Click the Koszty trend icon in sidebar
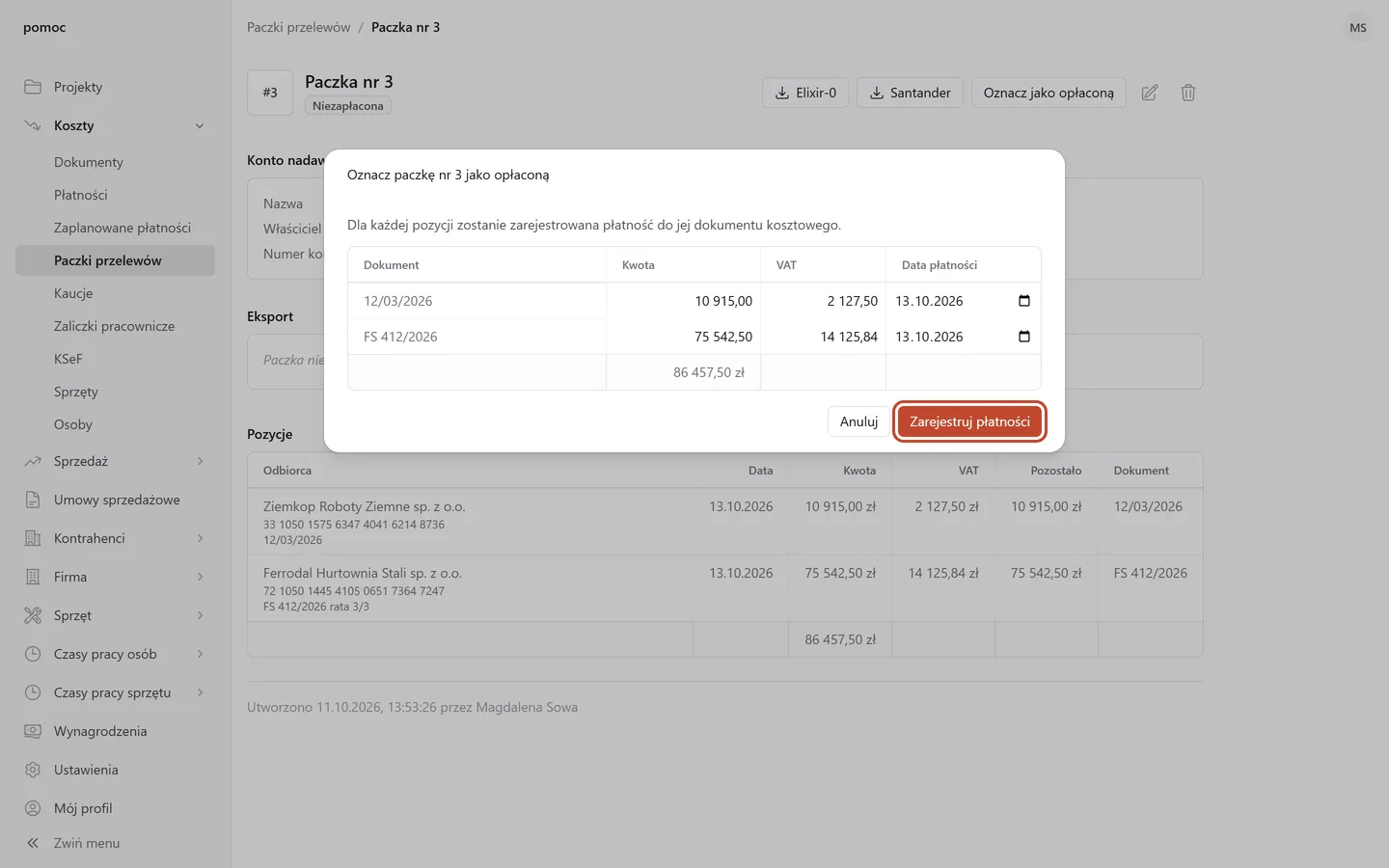 [33, 125]
